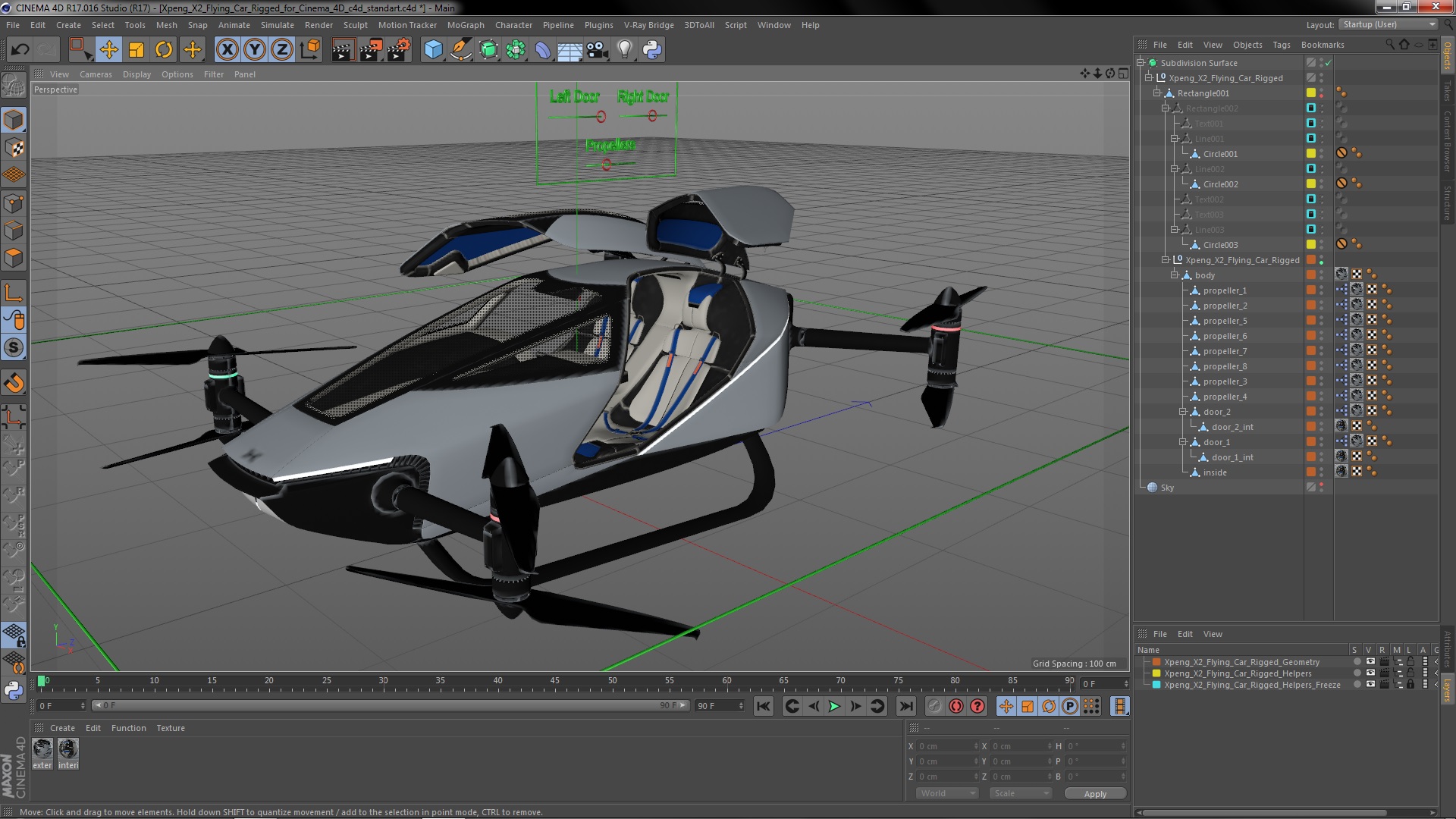1456x819 pixels.
Task: Add a Floor environment object
Action: [x=570, y=50]
